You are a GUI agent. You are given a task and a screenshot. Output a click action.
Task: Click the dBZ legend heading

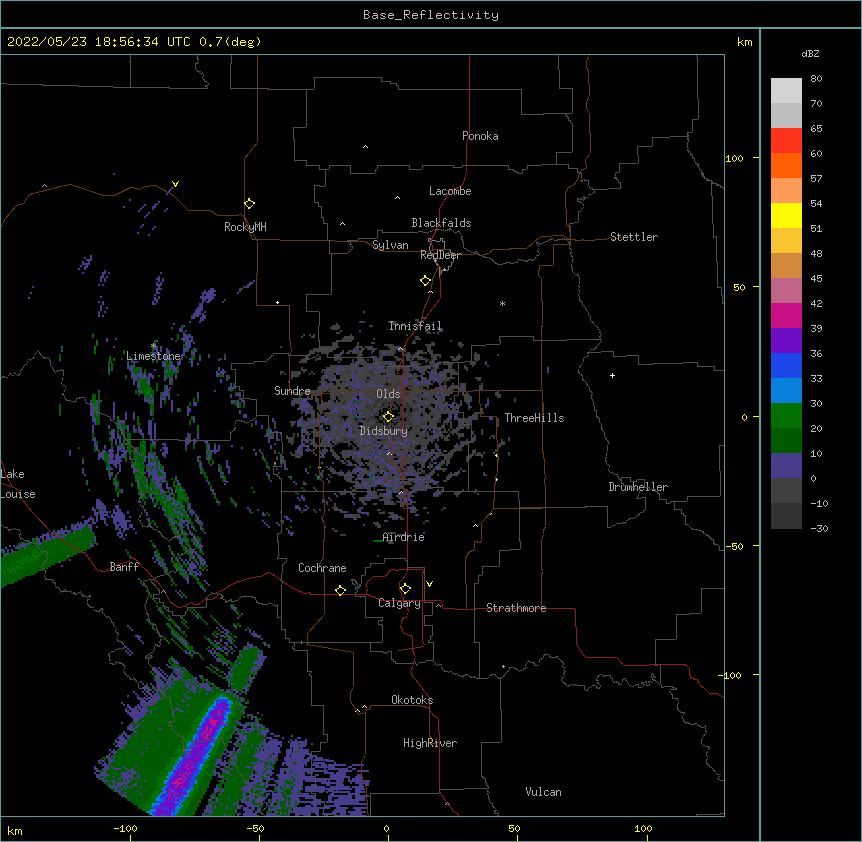click(x=810, y=54)
